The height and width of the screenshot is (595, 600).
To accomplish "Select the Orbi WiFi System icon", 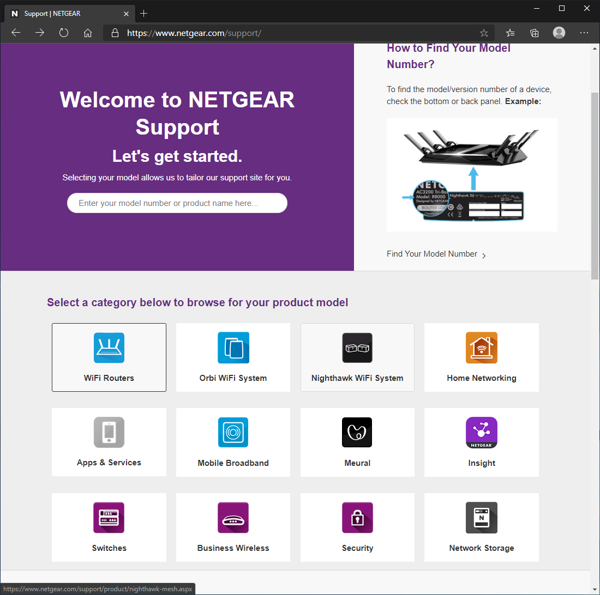I will tap(233, 347).
